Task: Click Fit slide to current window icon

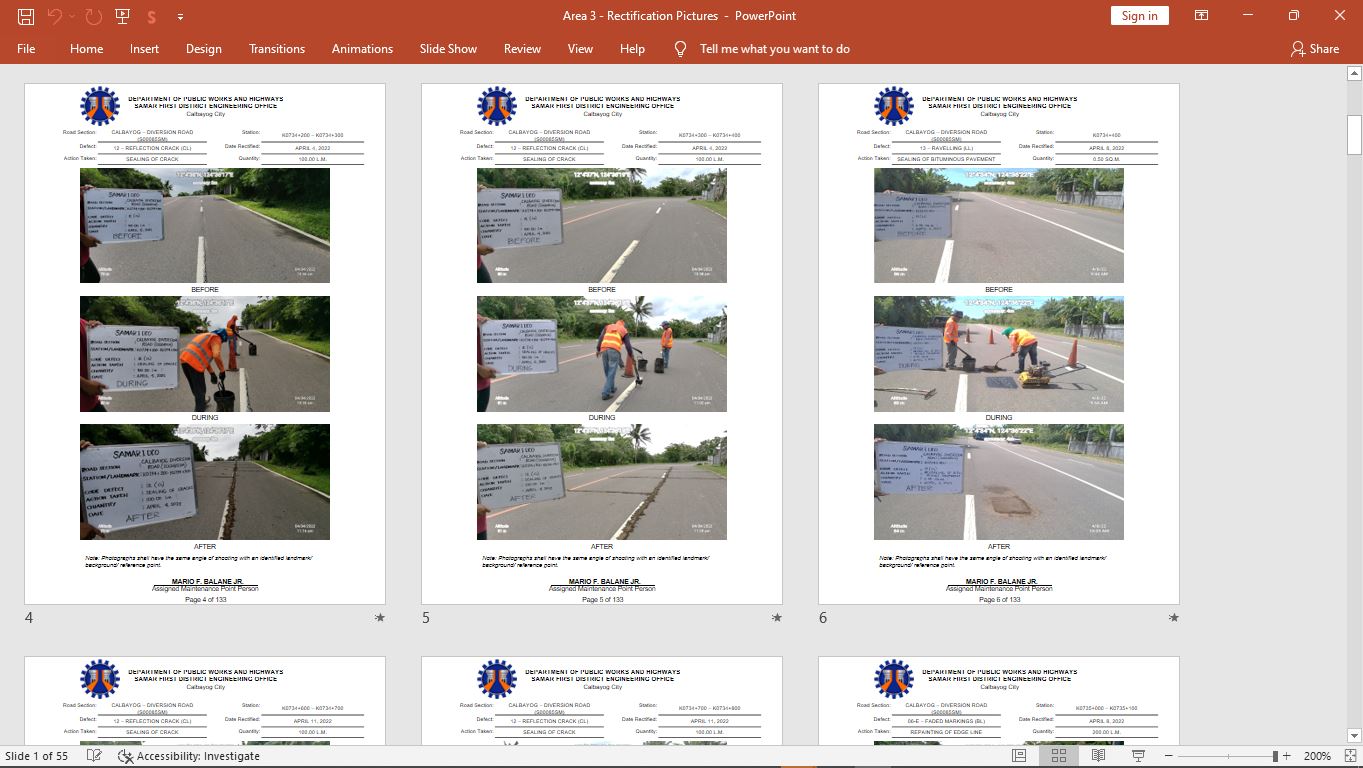Action: tap(1348, 756)
